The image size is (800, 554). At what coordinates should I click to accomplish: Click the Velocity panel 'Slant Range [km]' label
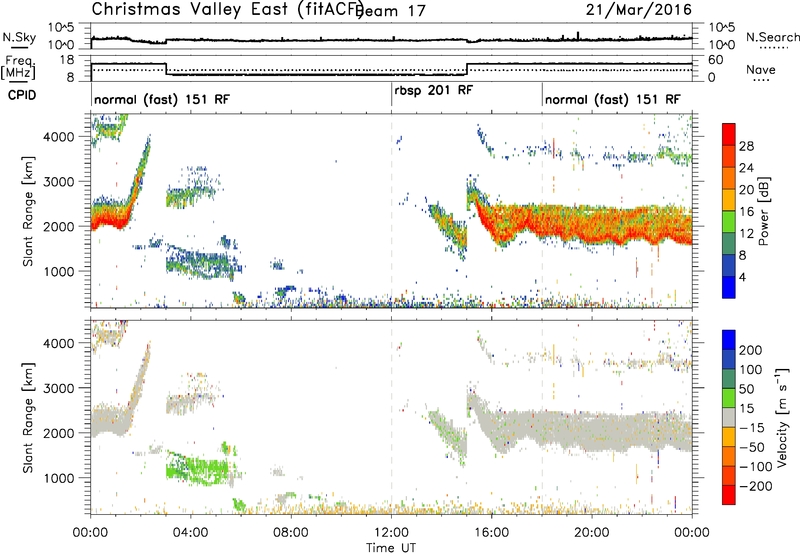pos(28,417)
